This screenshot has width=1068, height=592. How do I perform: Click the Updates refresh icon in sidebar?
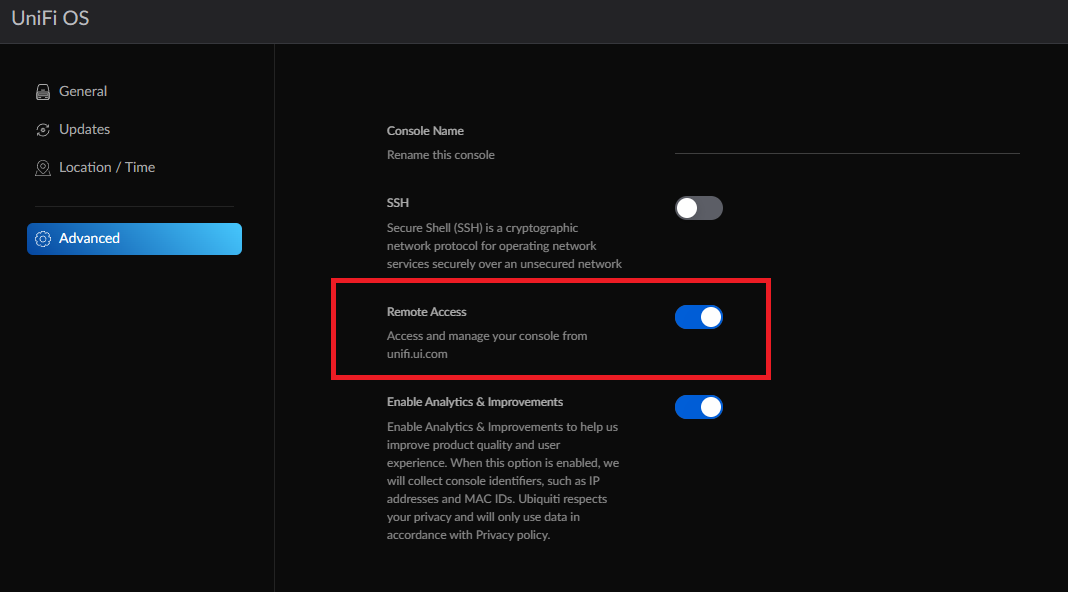[x=42, y=130]
